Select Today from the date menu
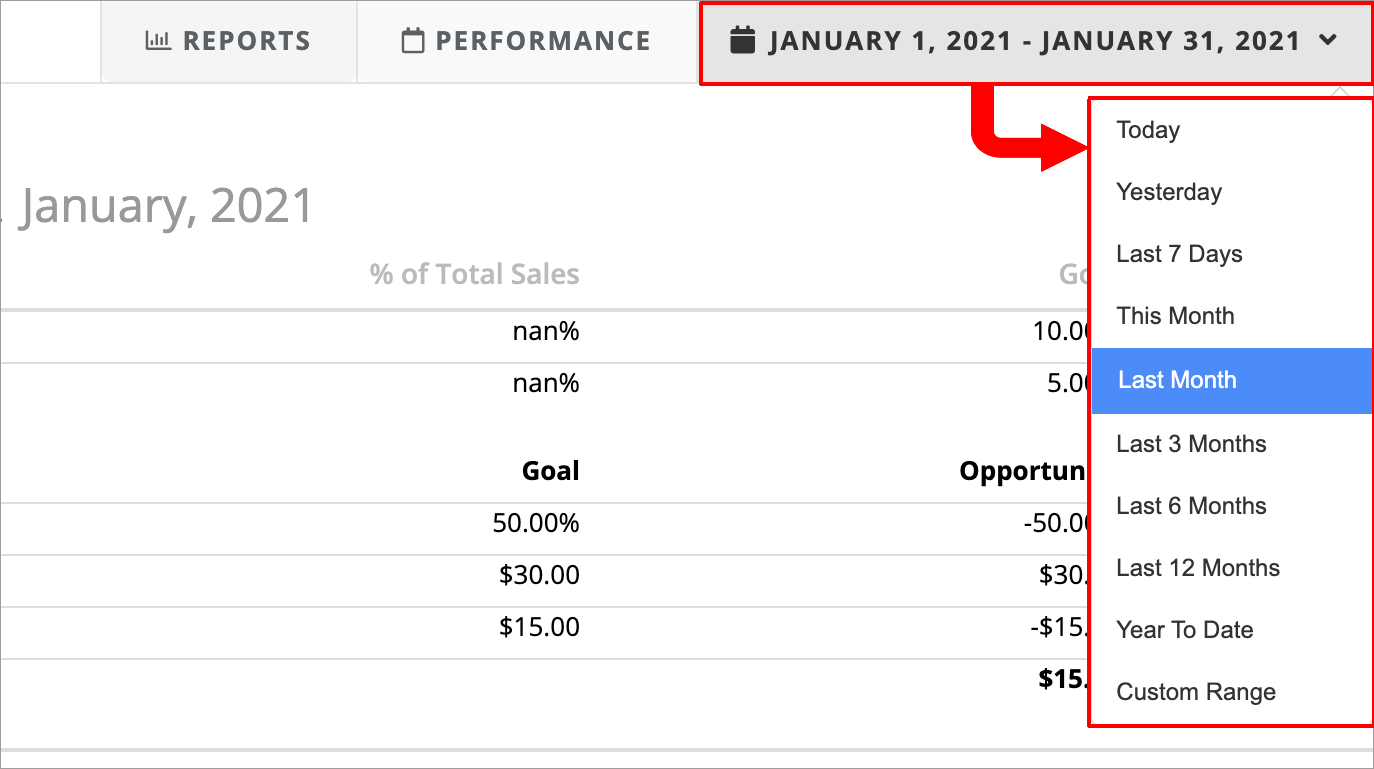This screenshot has width=1374, height=769. (x=1147, y=129)
